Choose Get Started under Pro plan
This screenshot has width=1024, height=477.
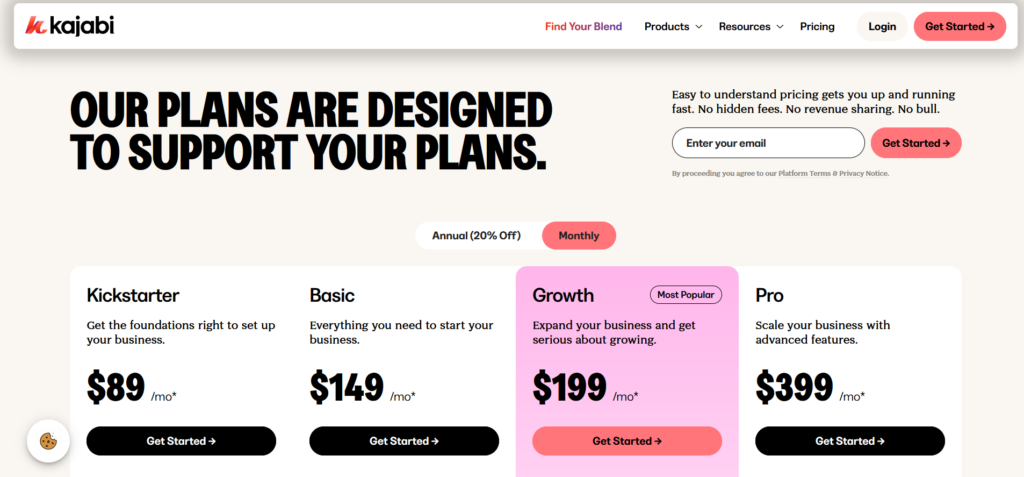(x=850, y=441)
